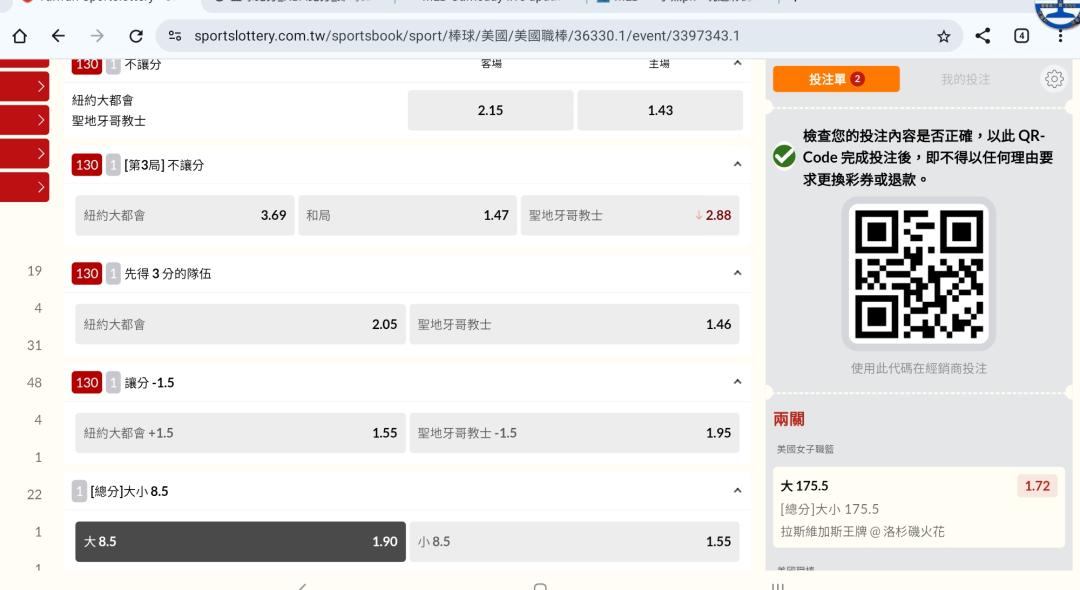Image resolution: width=1080 pixels, height=590 pixels.
Task: Collapse [總分]大小 8.5 section
Action: click(x=737, y=490)
